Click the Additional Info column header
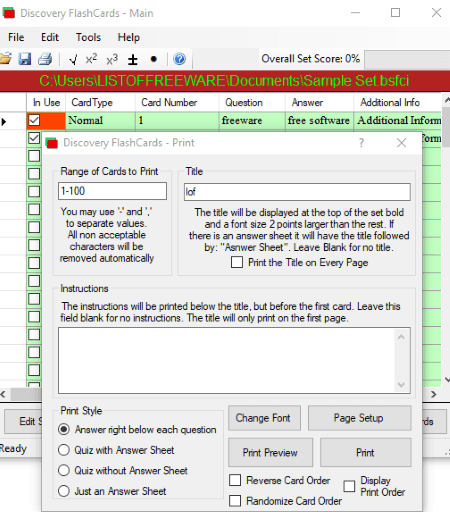 (x=397, y=102)
